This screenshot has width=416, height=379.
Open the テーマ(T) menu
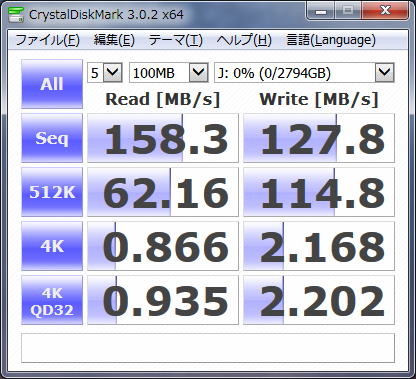175,40
